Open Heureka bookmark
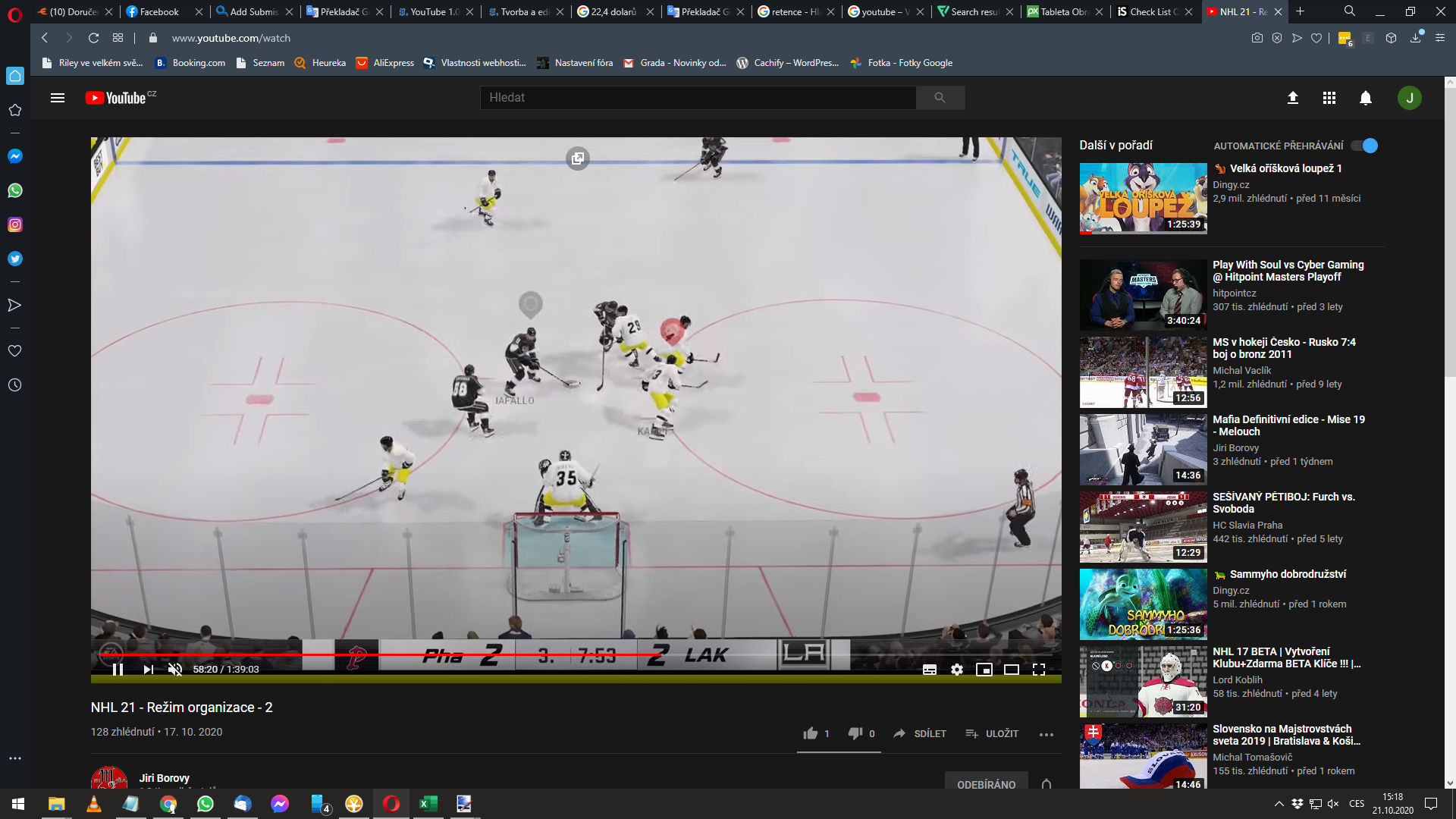1456x819 pixels. coord(320,63)
